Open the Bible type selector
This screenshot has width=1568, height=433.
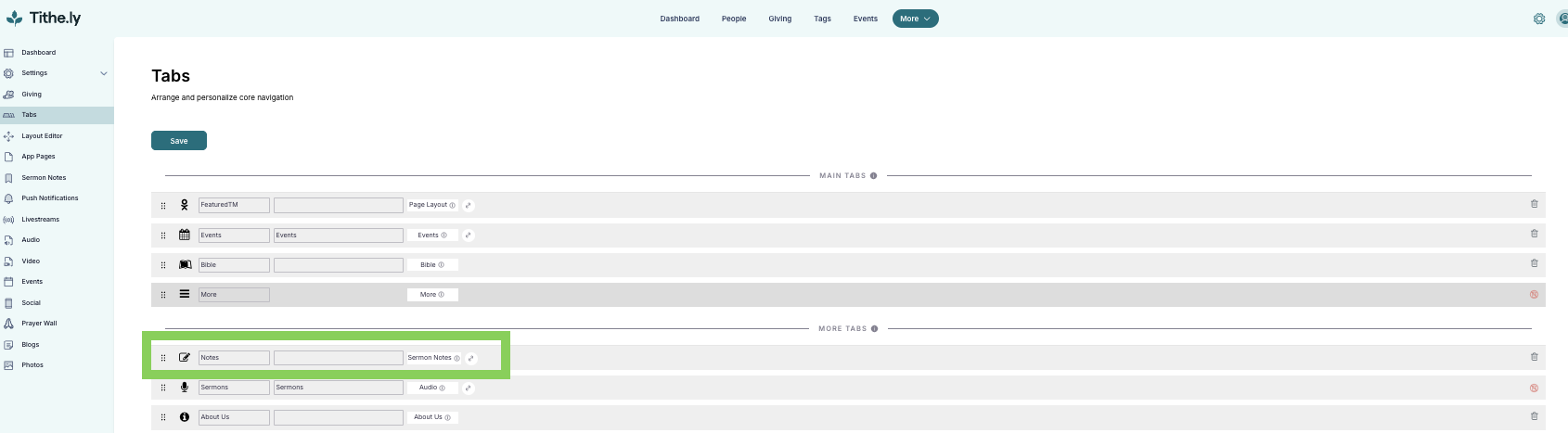[x=432, y=264]
